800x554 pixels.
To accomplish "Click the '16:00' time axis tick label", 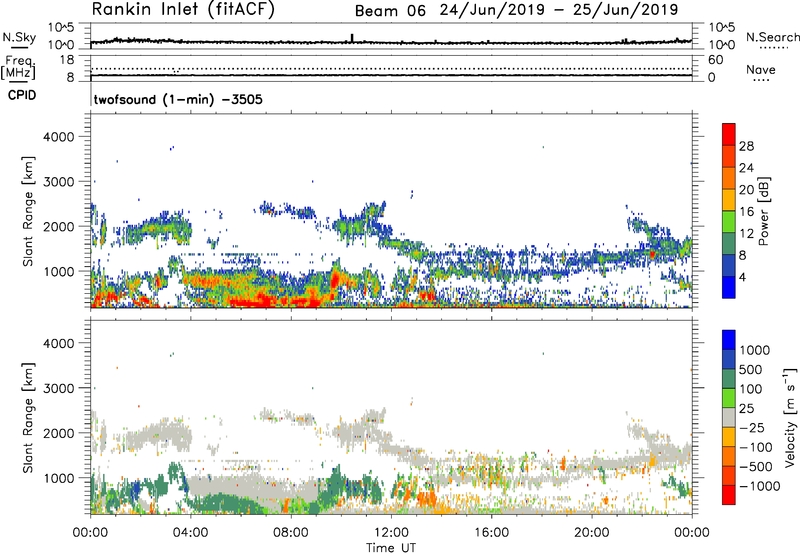I will 491,533.
